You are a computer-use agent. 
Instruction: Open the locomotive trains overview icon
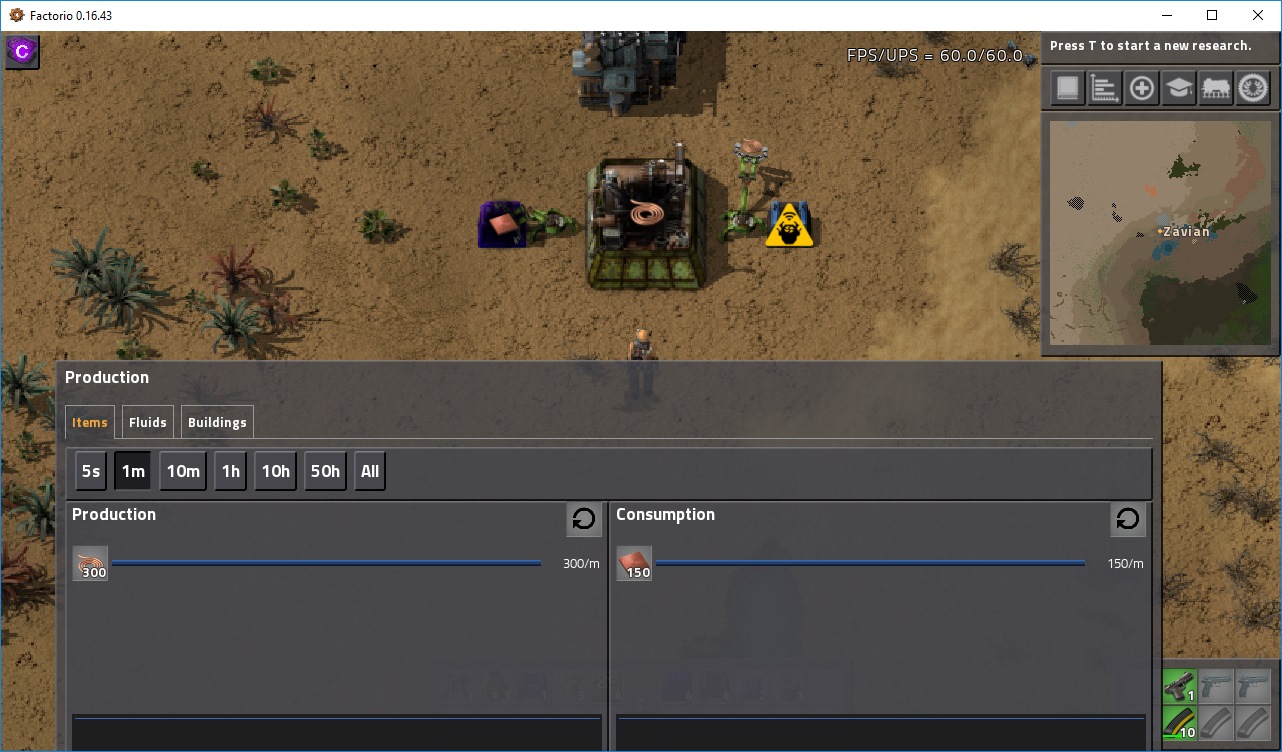coord(1216,89)
